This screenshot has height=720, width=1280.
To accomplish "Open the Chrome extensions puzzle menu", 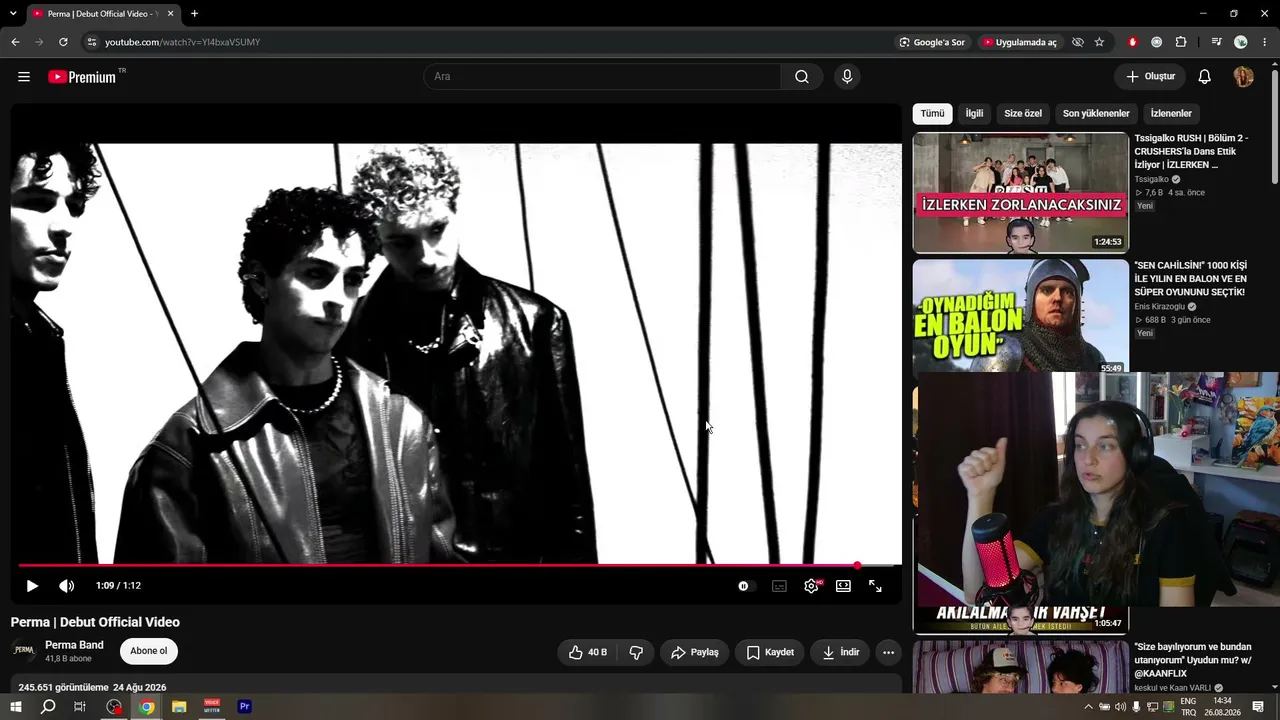I will (1181, 42).
